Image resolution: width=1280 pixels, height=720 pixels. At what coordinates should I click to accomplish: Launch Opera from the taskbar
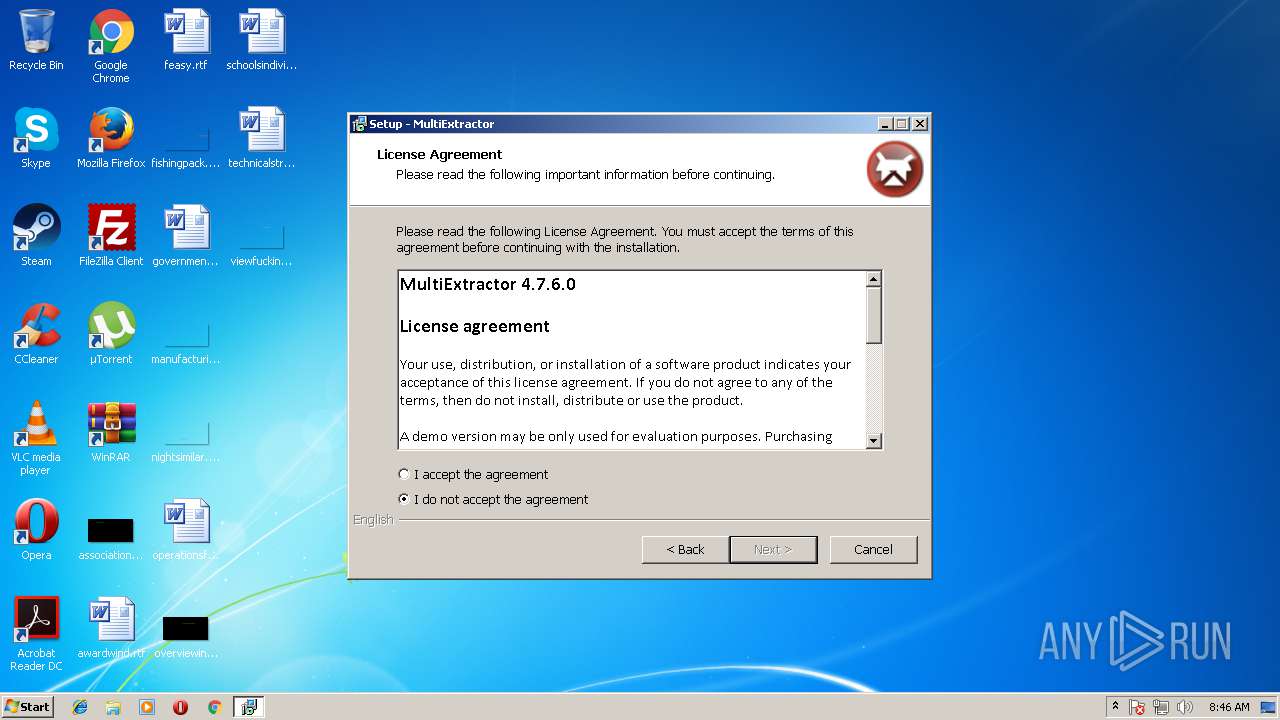[x=180, y=707]
